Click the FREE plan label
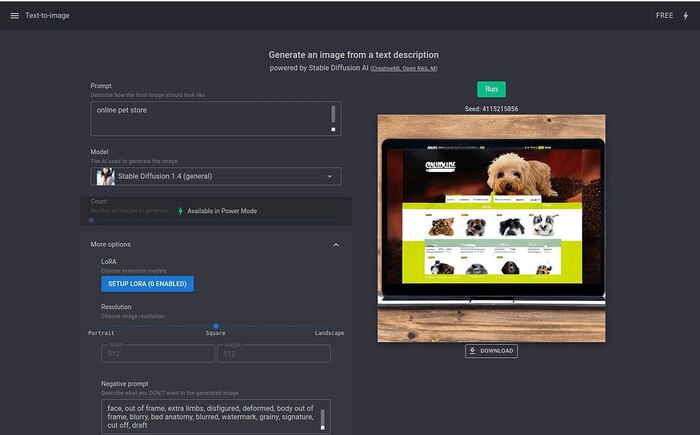 664,16
